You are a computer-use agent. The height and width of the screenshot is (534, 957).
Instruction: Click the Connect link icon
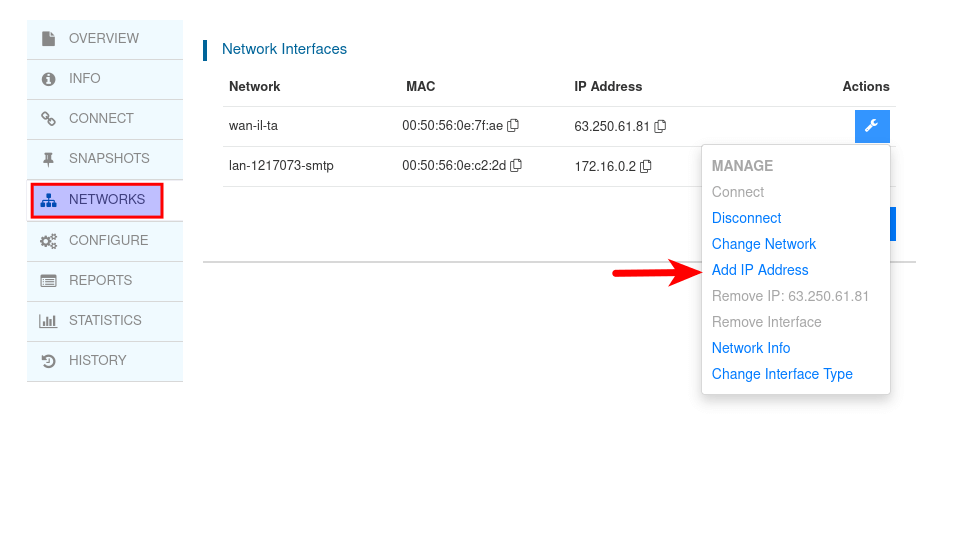pos(48,119)
